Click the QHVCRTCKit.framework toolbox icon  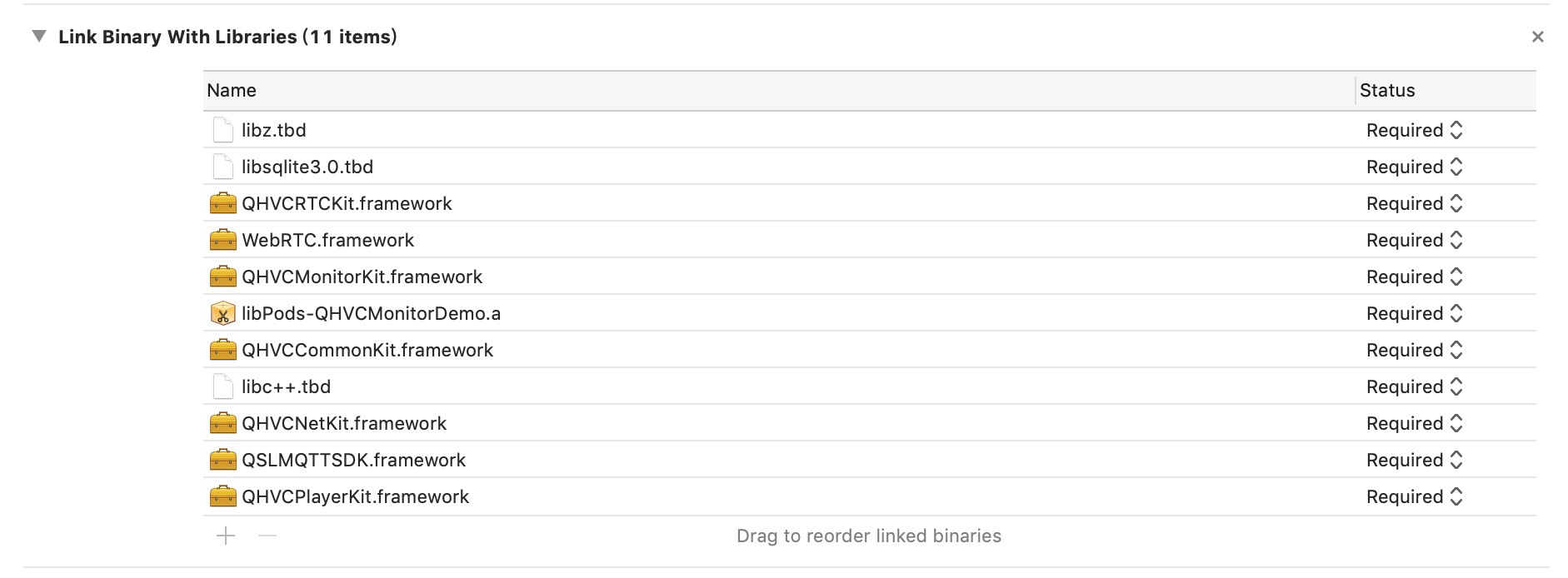coord(222,203)
